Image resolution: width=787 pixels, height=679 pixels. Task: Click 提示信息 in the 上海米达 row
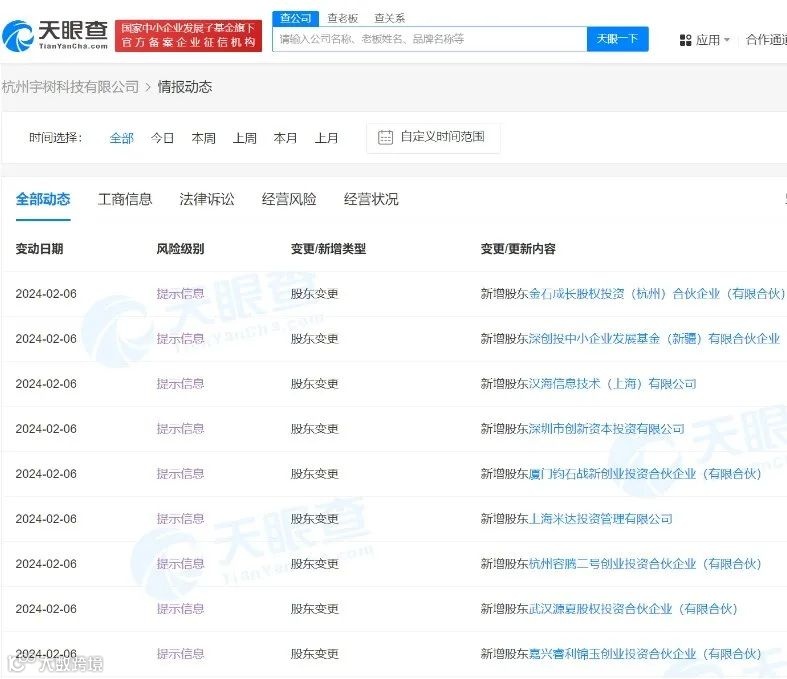180,519
